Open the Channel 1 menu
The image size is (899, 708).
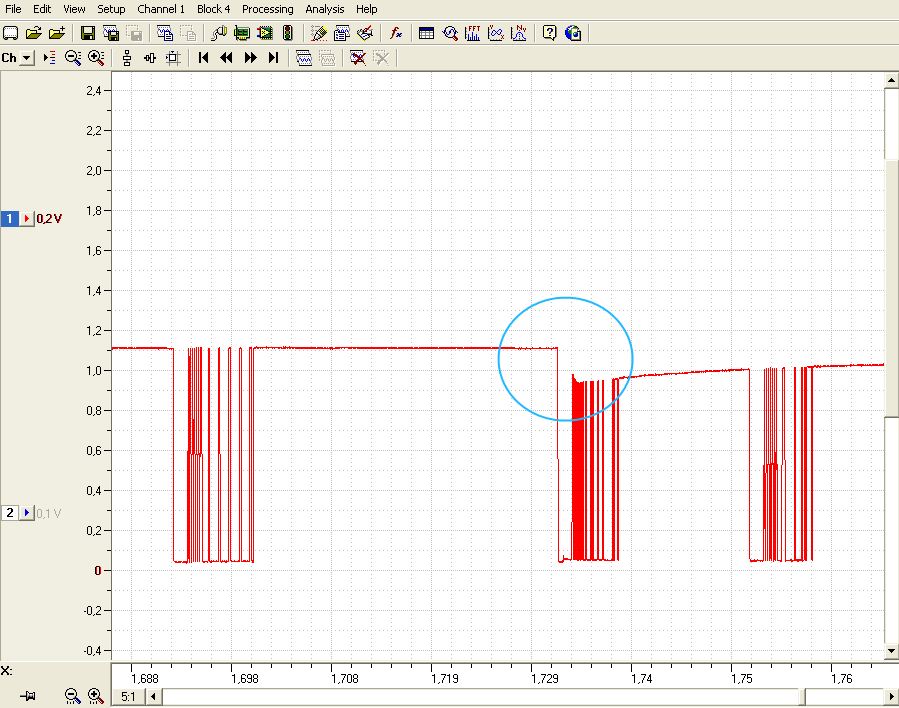click(161, 9)
